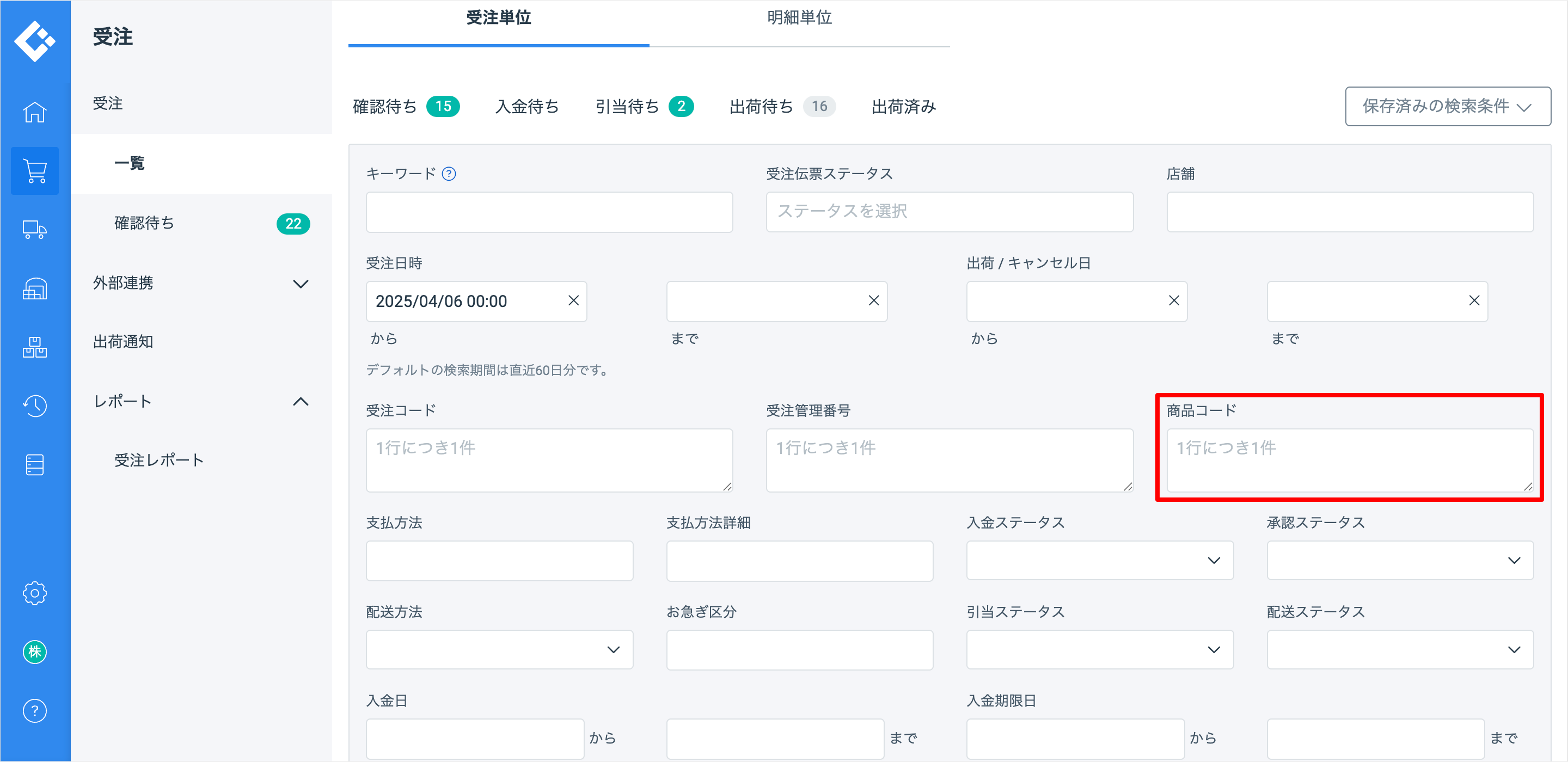Clear the 受注日時 end date field
The width and height of the screenshot is (1568, 762).
(873, 300)
